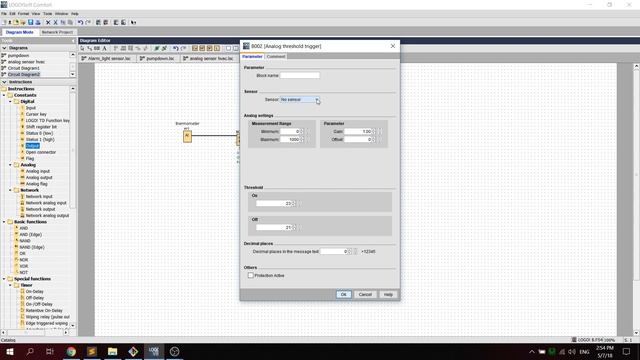Viewport: 640px width, 360px height.
Task: Collapse the Network folder in the tree
Action: [10, 190]
